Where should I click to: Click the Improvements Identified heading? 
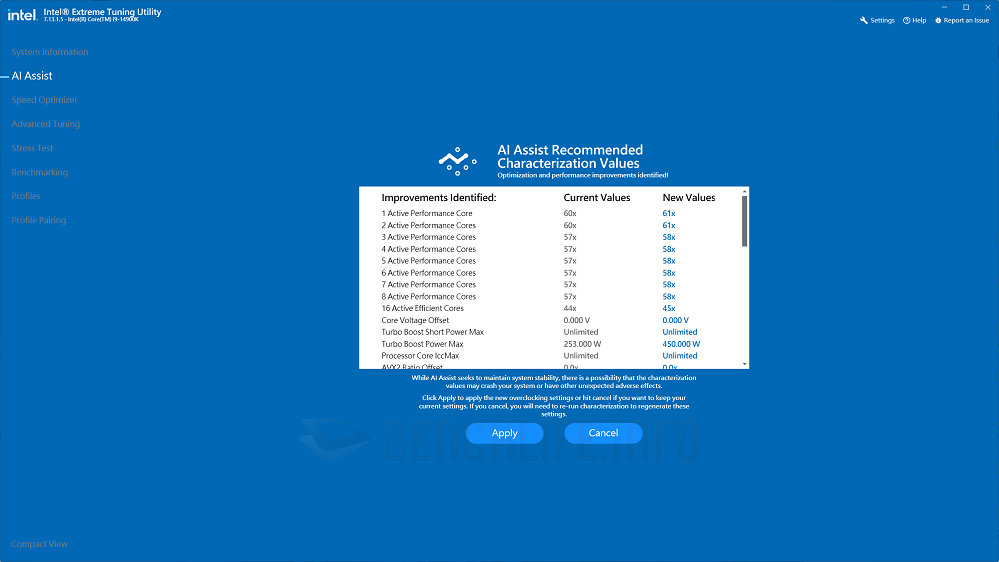[439, 198]
